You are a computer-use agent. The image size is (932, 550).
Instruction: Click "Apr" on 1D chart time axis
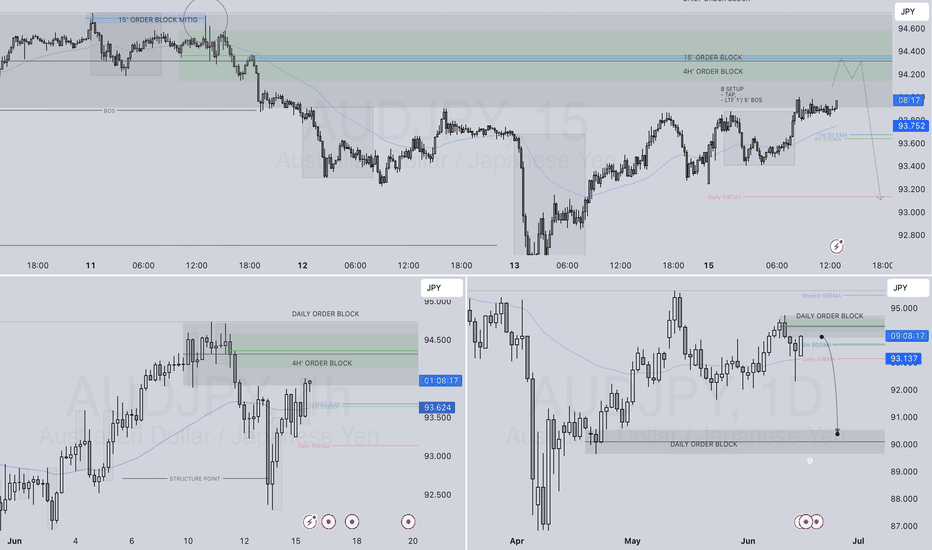[x=517, y=540]
